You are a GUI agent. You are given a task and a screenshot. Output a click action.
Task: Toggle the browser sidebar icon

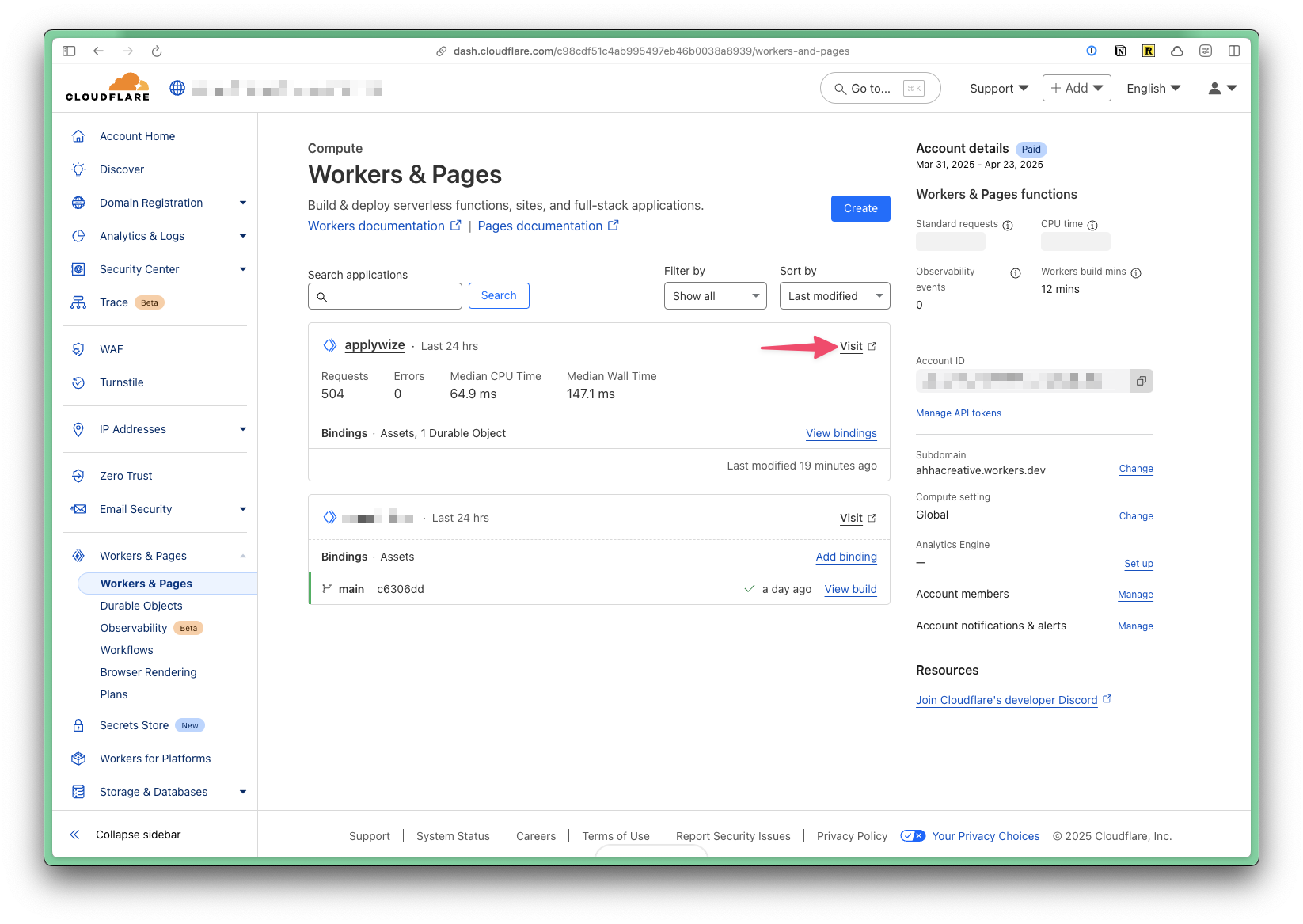[x=69, y=51]
